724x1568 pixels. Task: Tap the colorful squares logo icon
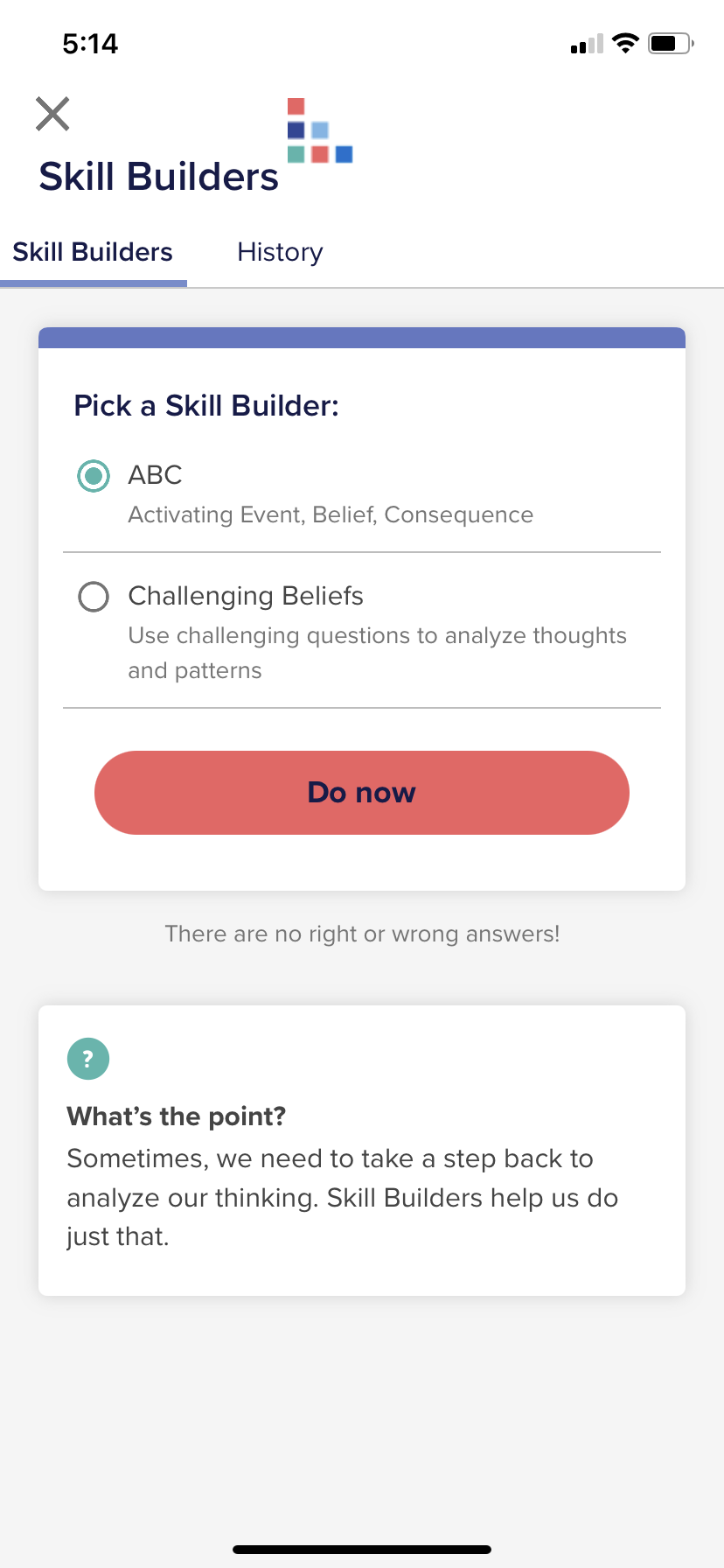(x=320, y=130)
